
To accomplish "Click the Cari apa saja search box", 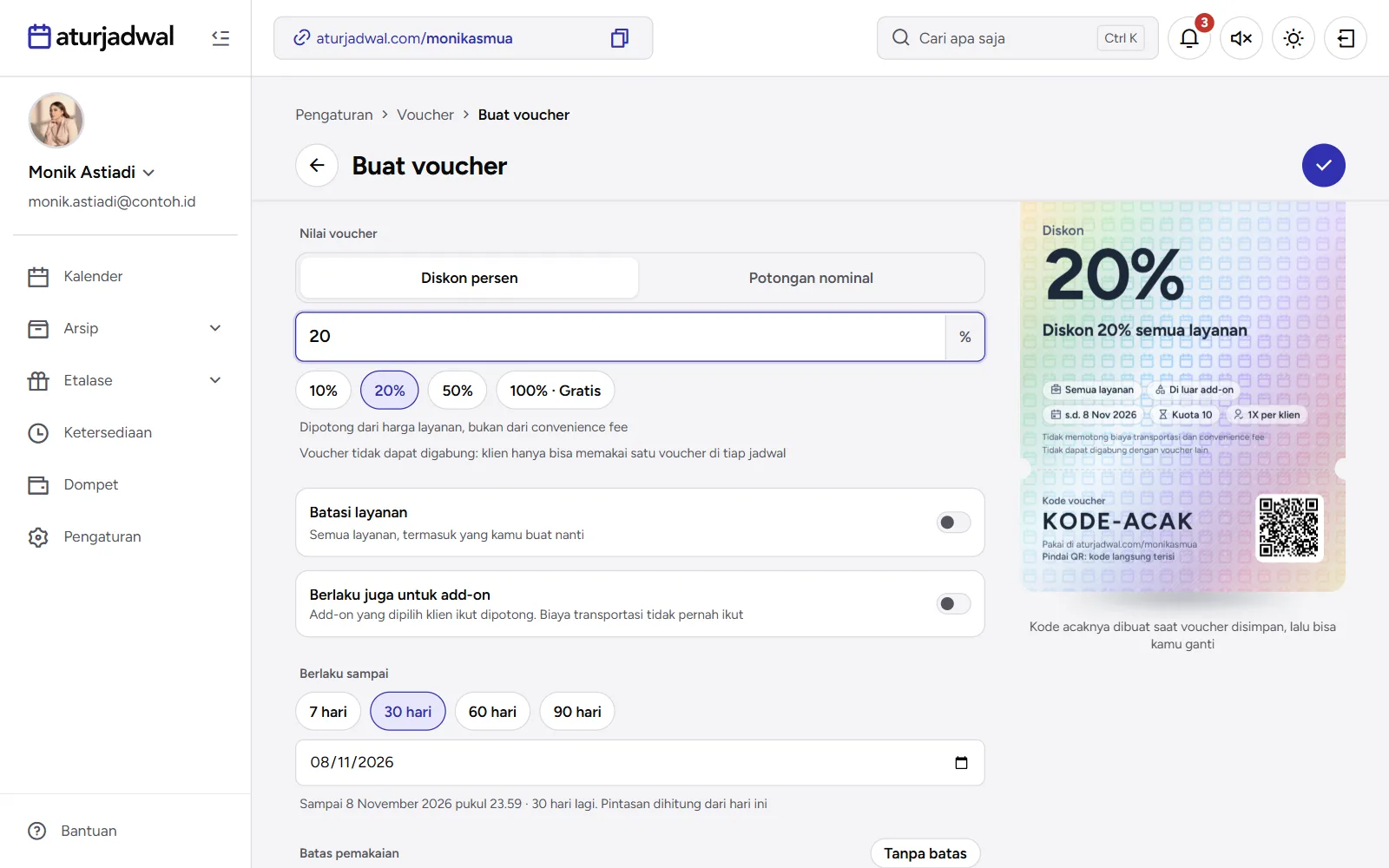I will click(1017, 38).
